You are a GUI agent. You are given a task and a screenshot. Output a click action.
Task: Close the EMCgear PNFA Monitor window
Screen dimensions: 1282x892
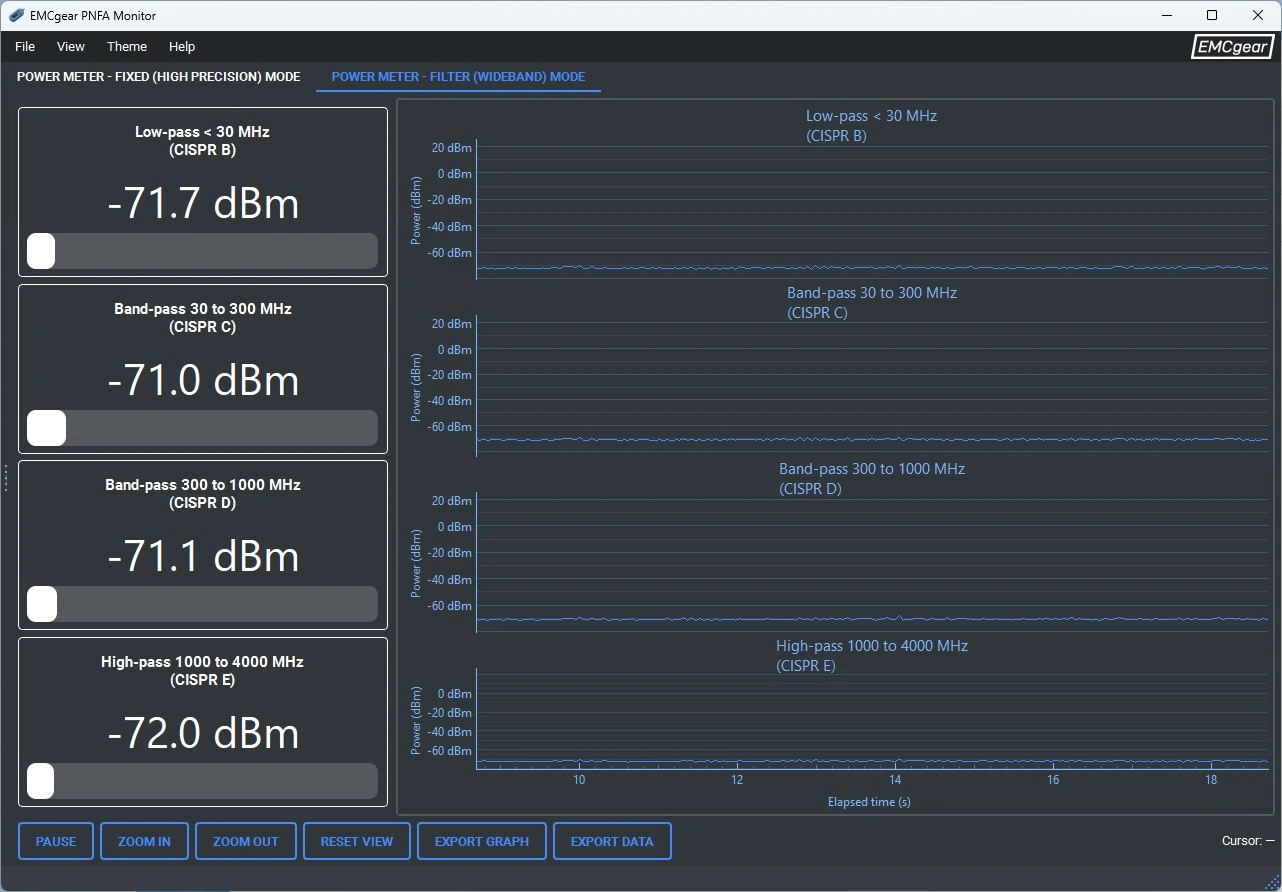[x=1258, y=15]
